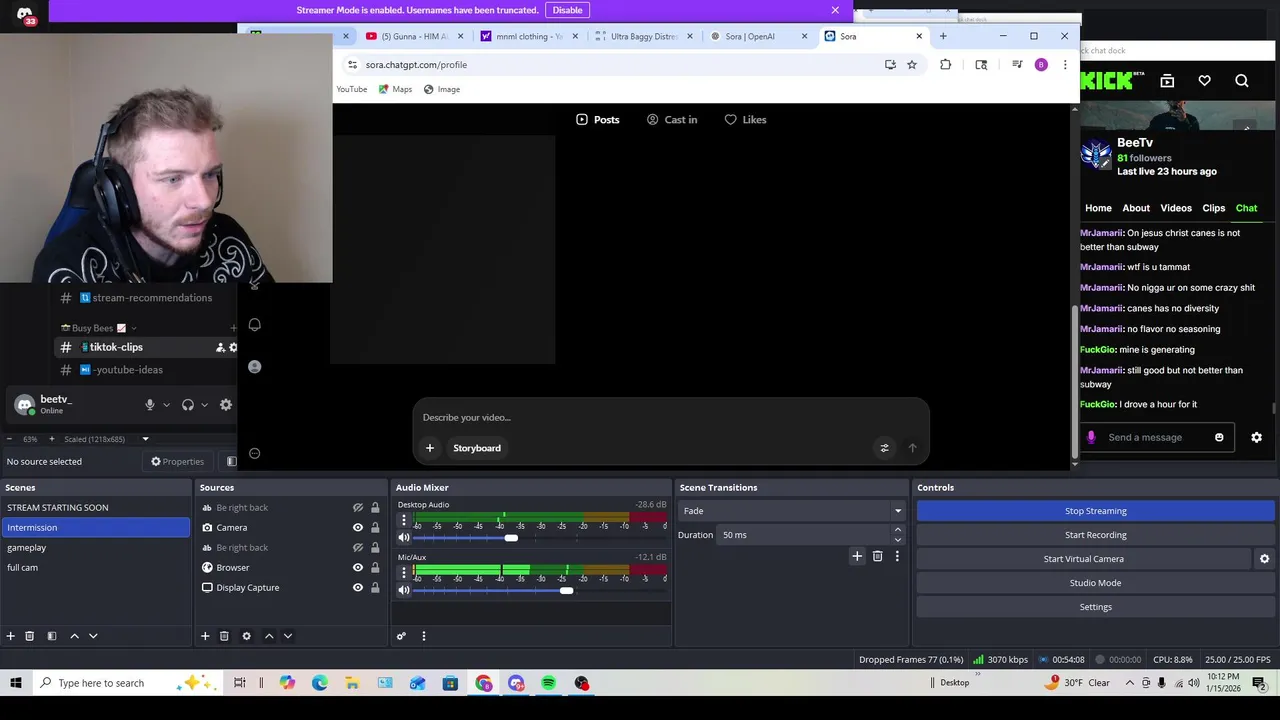Show the first Be right back source
This screenshot has height=720, width=1280.
(357, 508)
